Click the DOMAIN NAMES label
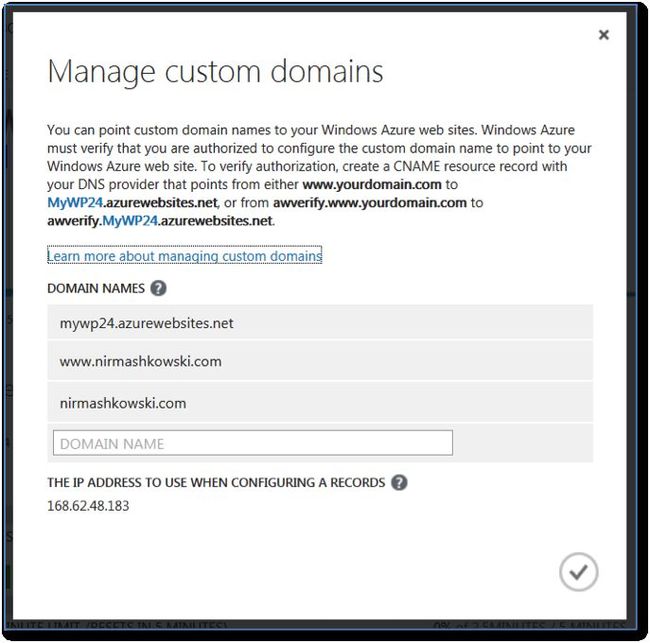 96,288
